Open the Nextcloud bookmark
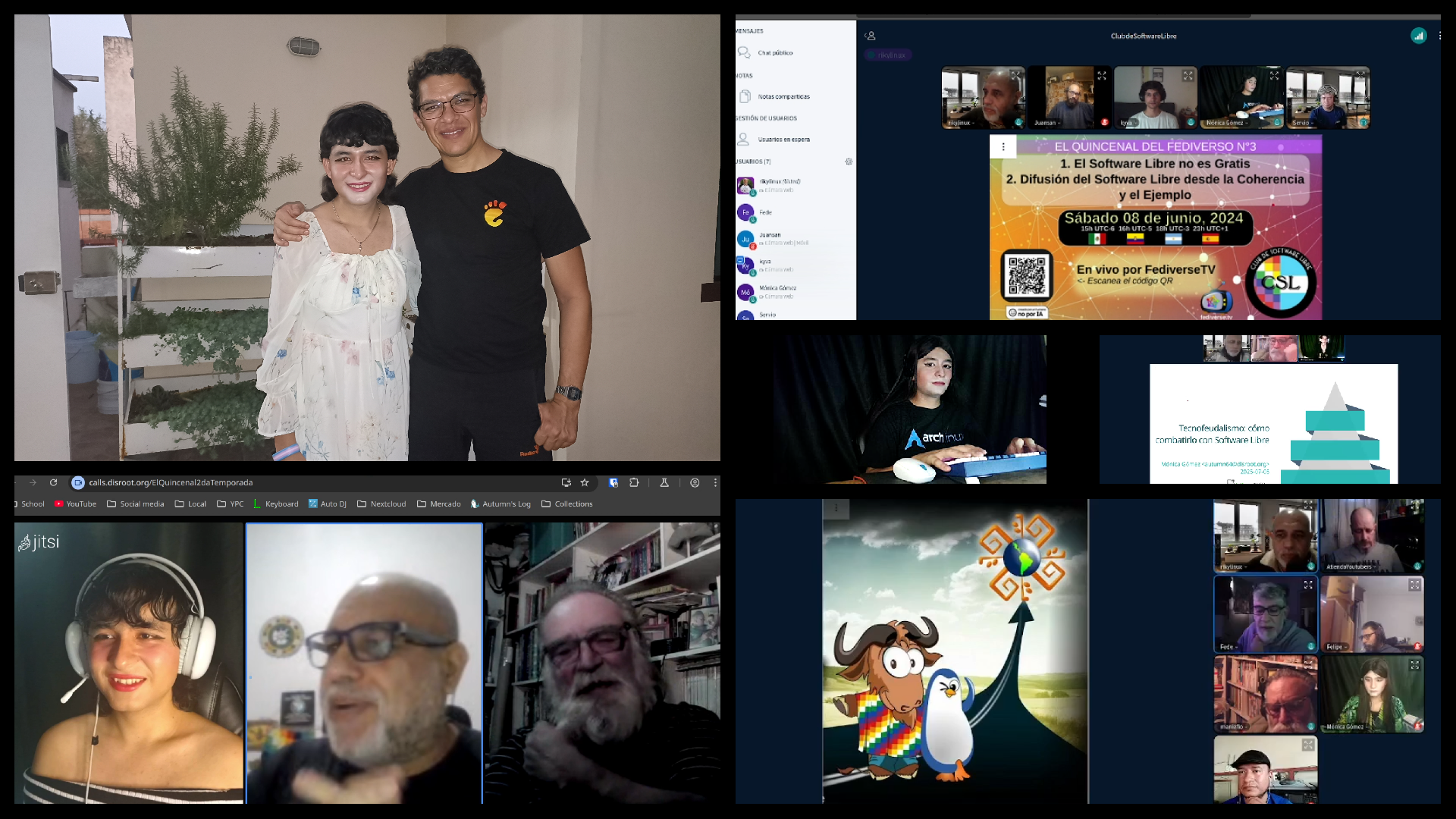 388,504
